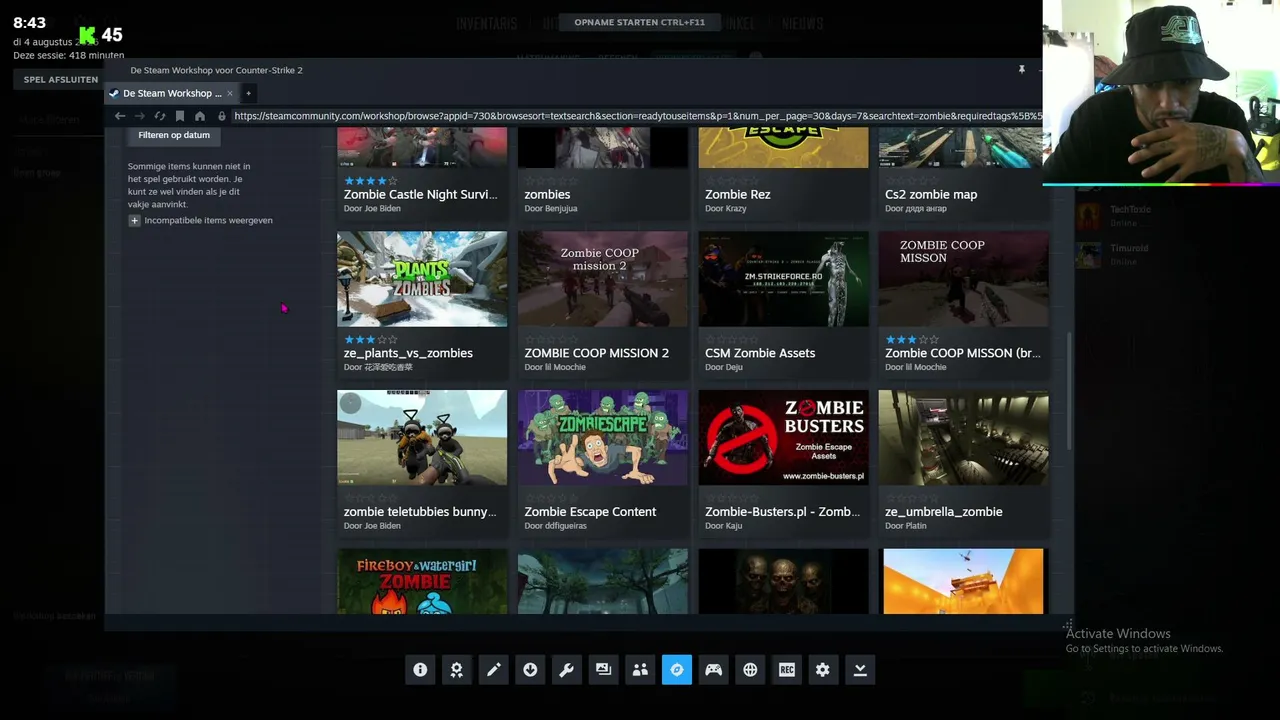Viewport: 1280px width, 720px height.
Task: Open the screenshots icon in overlay toolbar
Action: (603, 670)
